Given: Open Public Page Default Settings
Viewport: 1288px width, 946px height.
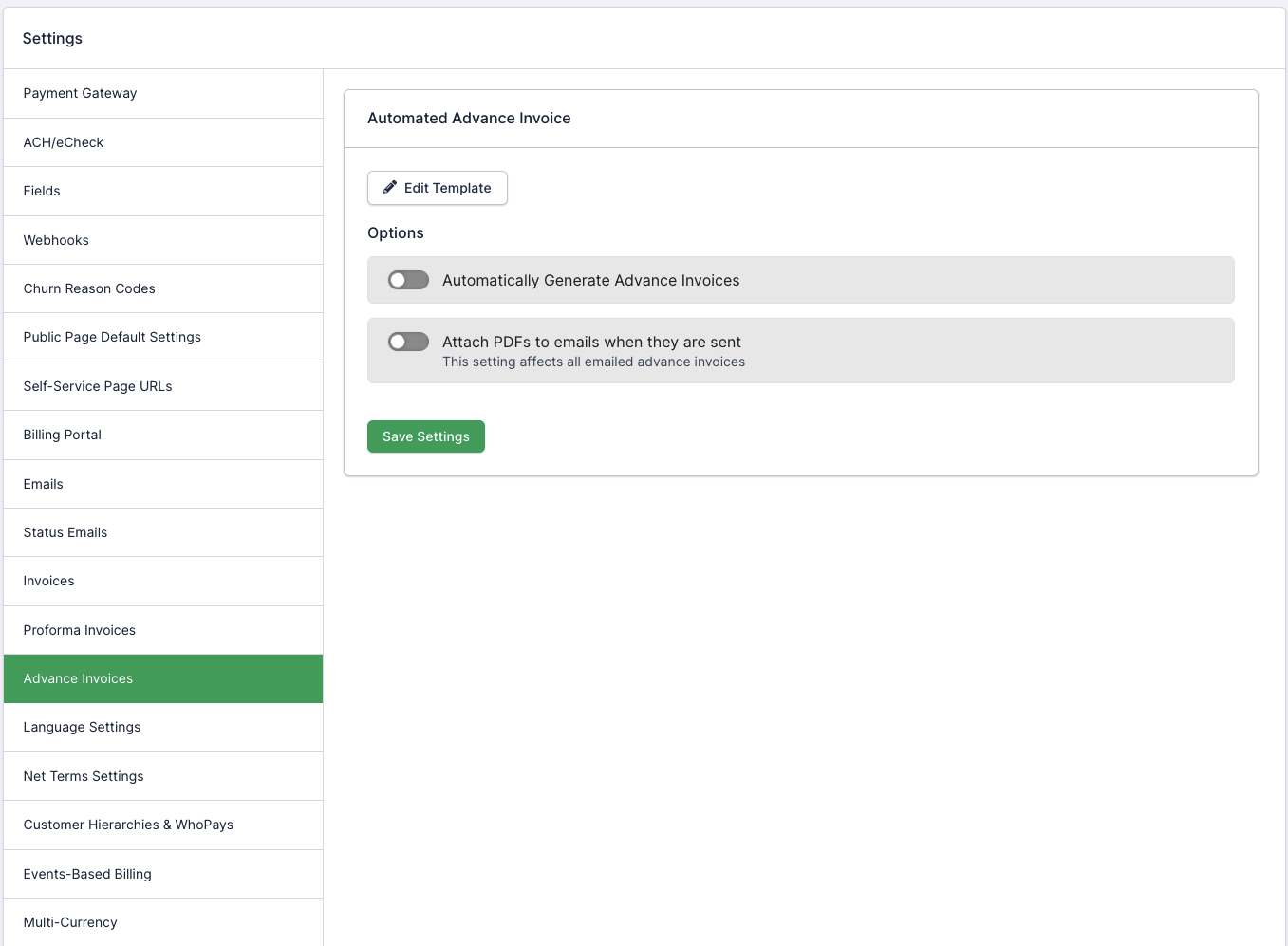Looking at the screenshot, I should point(112,337).
